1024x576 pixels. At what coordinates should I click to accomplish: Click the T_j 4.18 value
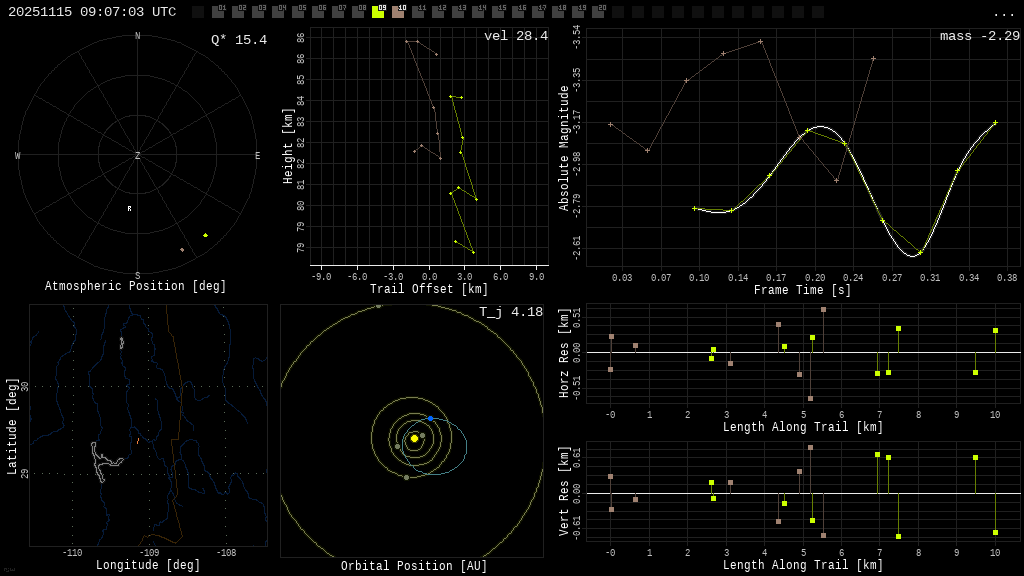click(x=511, y=312)
